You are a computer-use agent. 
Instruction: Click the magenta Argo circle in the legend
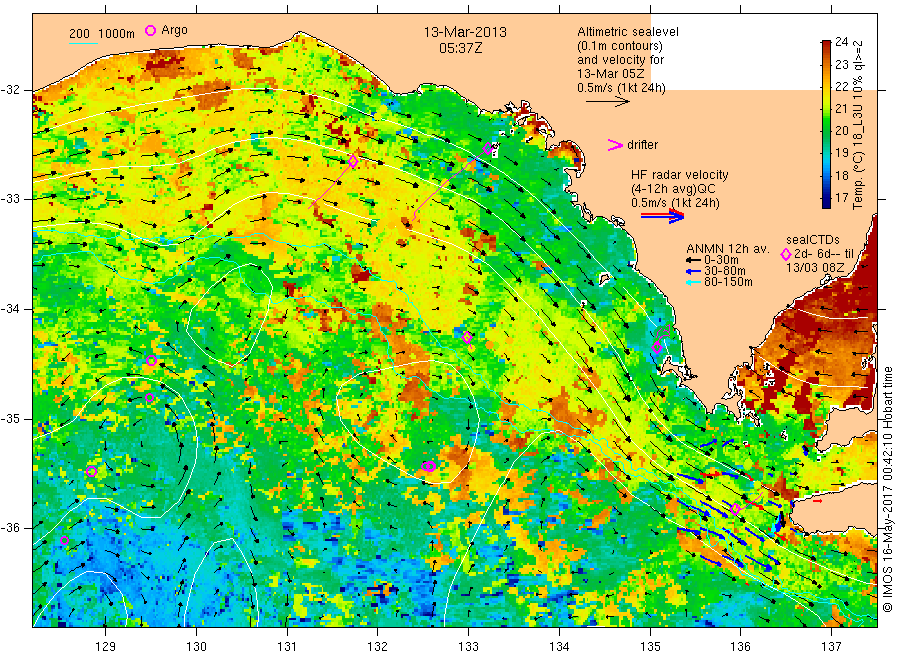pyautogui.click(x=150, y=30)
